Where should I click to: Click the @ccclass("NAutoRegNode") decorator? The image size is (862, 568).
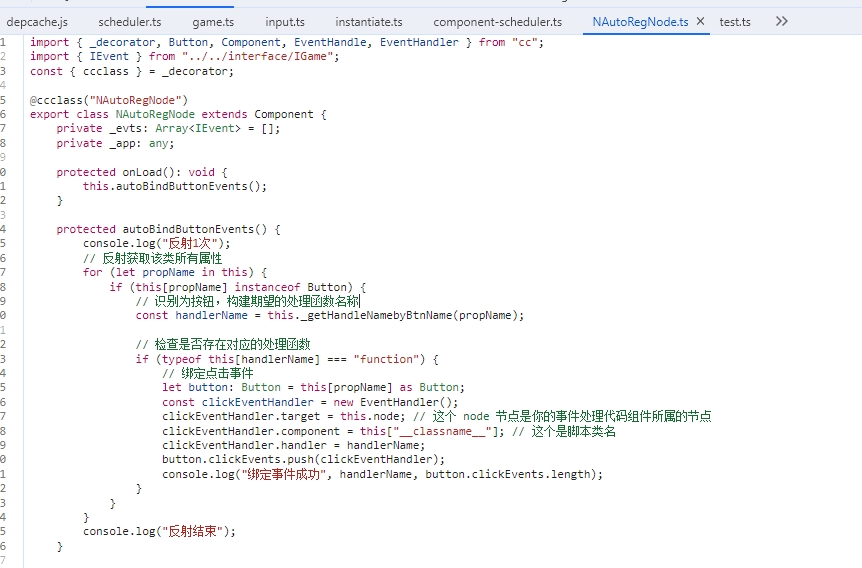109,100
